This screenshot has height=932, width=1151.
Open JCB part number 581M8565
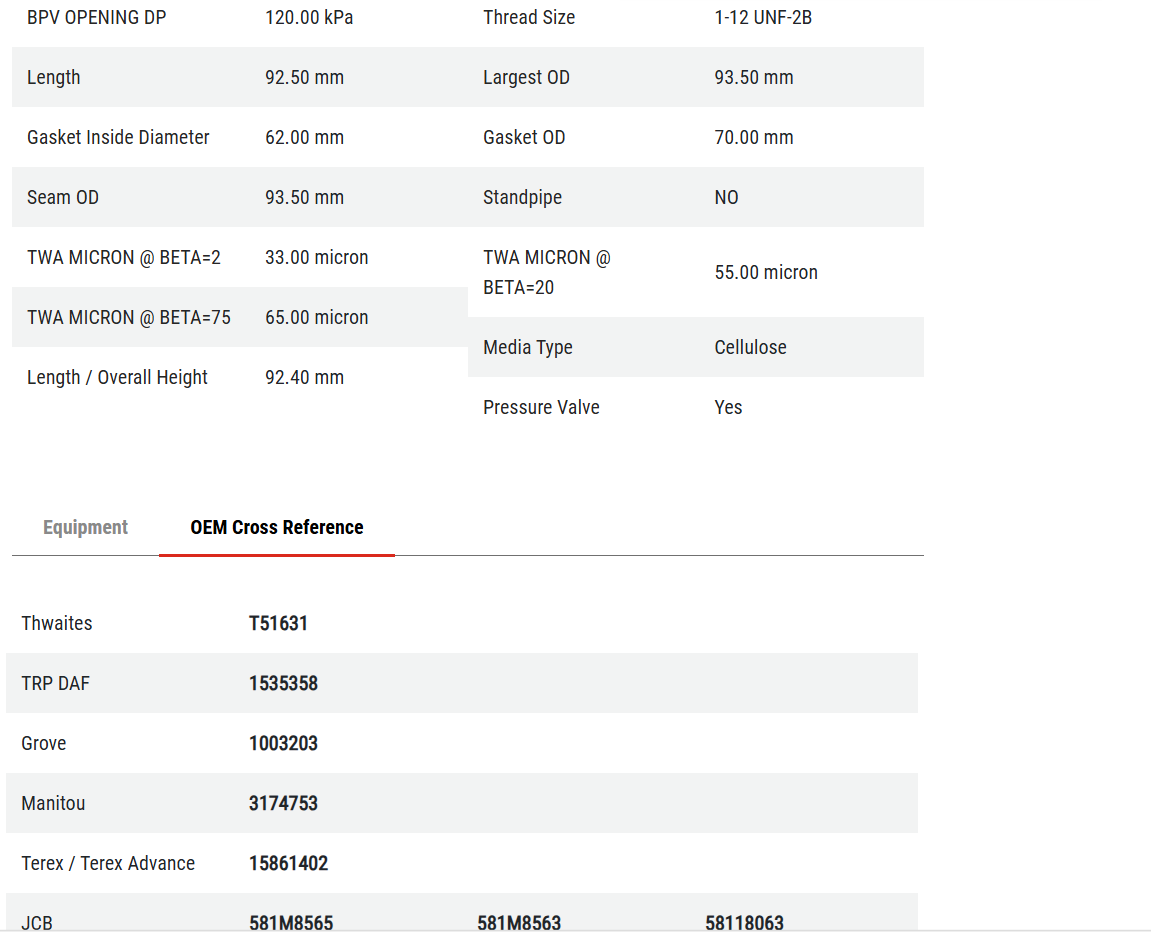coord(291,922)
